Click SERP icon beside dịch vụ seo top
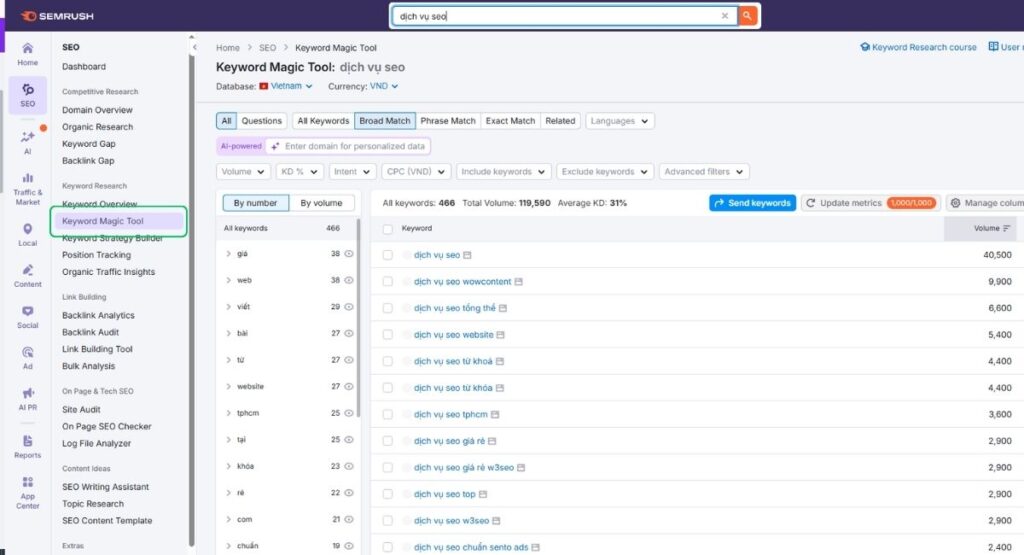 coord(483,494)
